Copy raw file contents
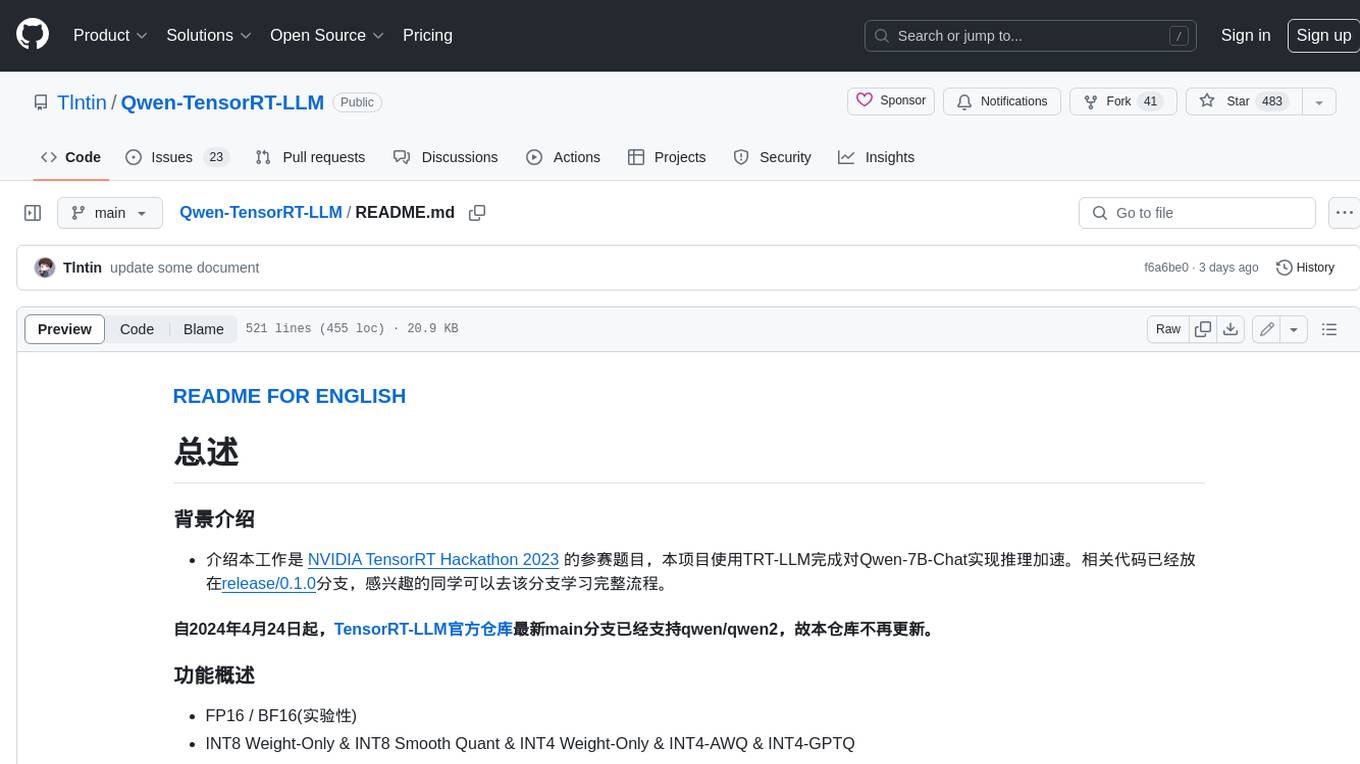The width and height of the screenshot is (1360, 764). coord(1203,329)
